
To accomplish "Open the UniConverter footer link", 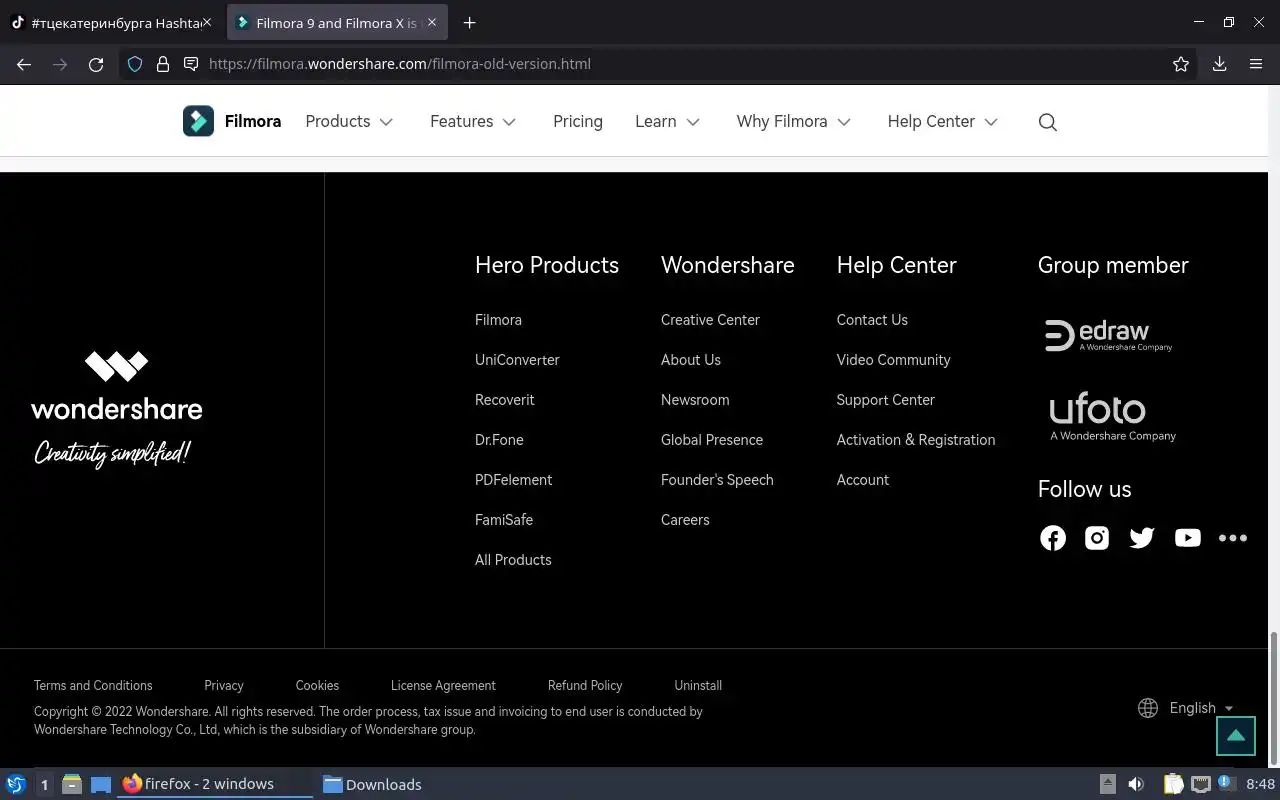I will pos(517,360).
